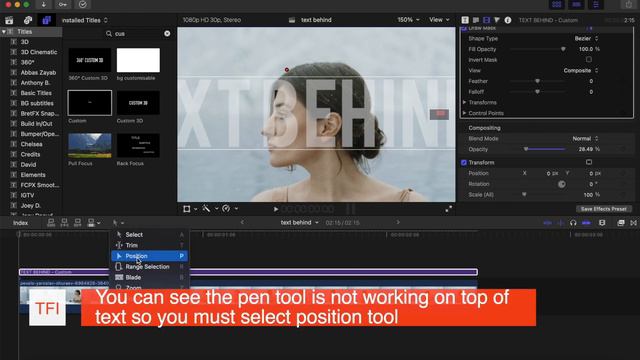Screen dimensions: 640x360
Task: Clear the title search field
Action: 167,33
